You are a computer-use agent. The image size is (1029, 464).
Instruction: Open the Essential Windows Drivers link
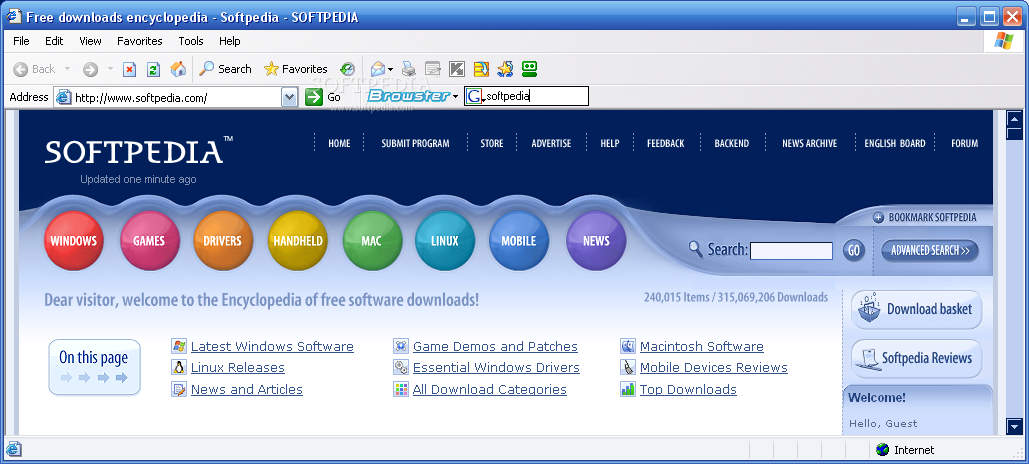click(496, 368)
